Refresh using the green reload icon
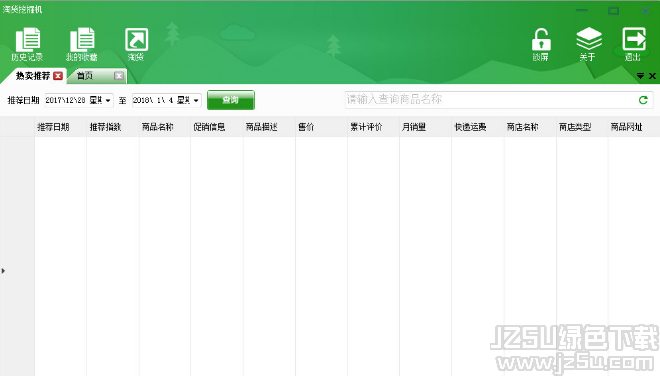The height and width of the screenshot is (376, 660). click(x=643, y=100)
